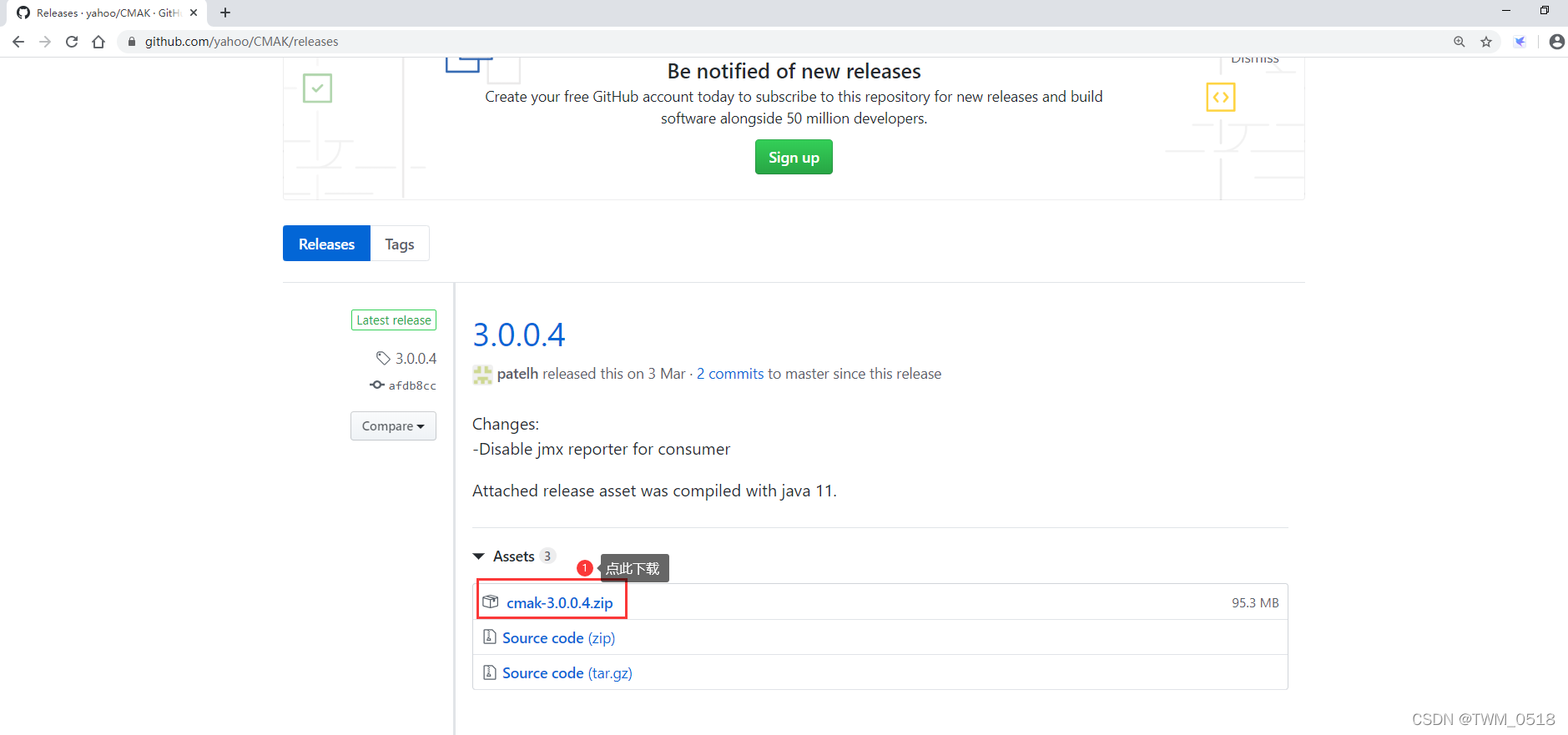Click the bird extension icon
This screenshot has width=1568, height=735.
point(1520,42)
